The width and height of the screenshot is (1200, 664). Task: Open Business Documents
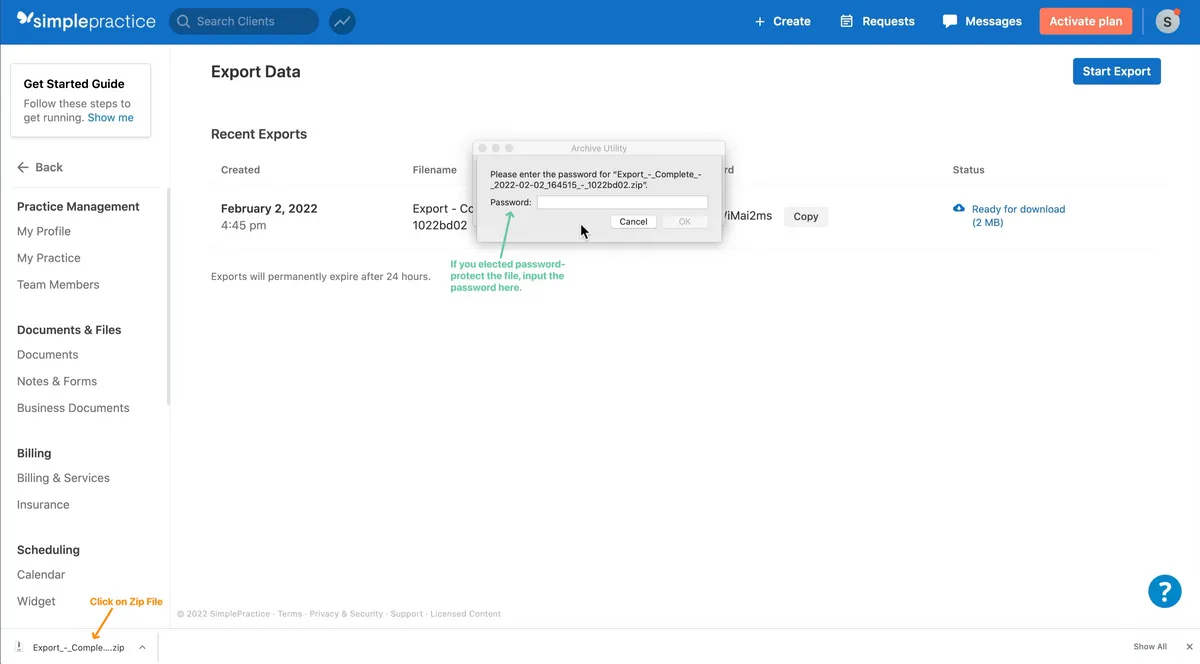coord(73,408)
